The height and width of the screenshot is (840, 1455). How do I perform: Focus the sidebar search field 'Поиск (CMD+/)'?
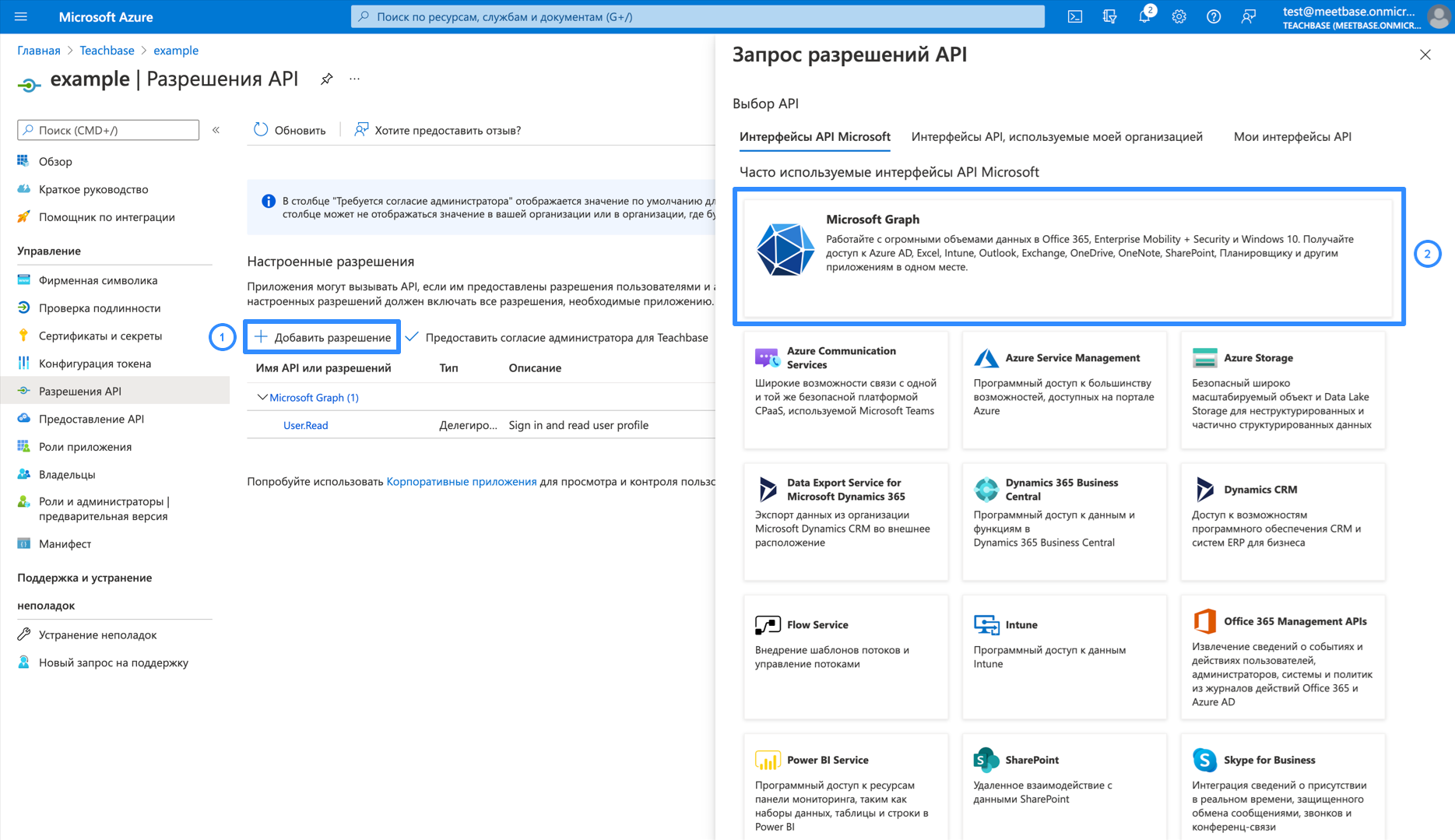pos(108,130)
